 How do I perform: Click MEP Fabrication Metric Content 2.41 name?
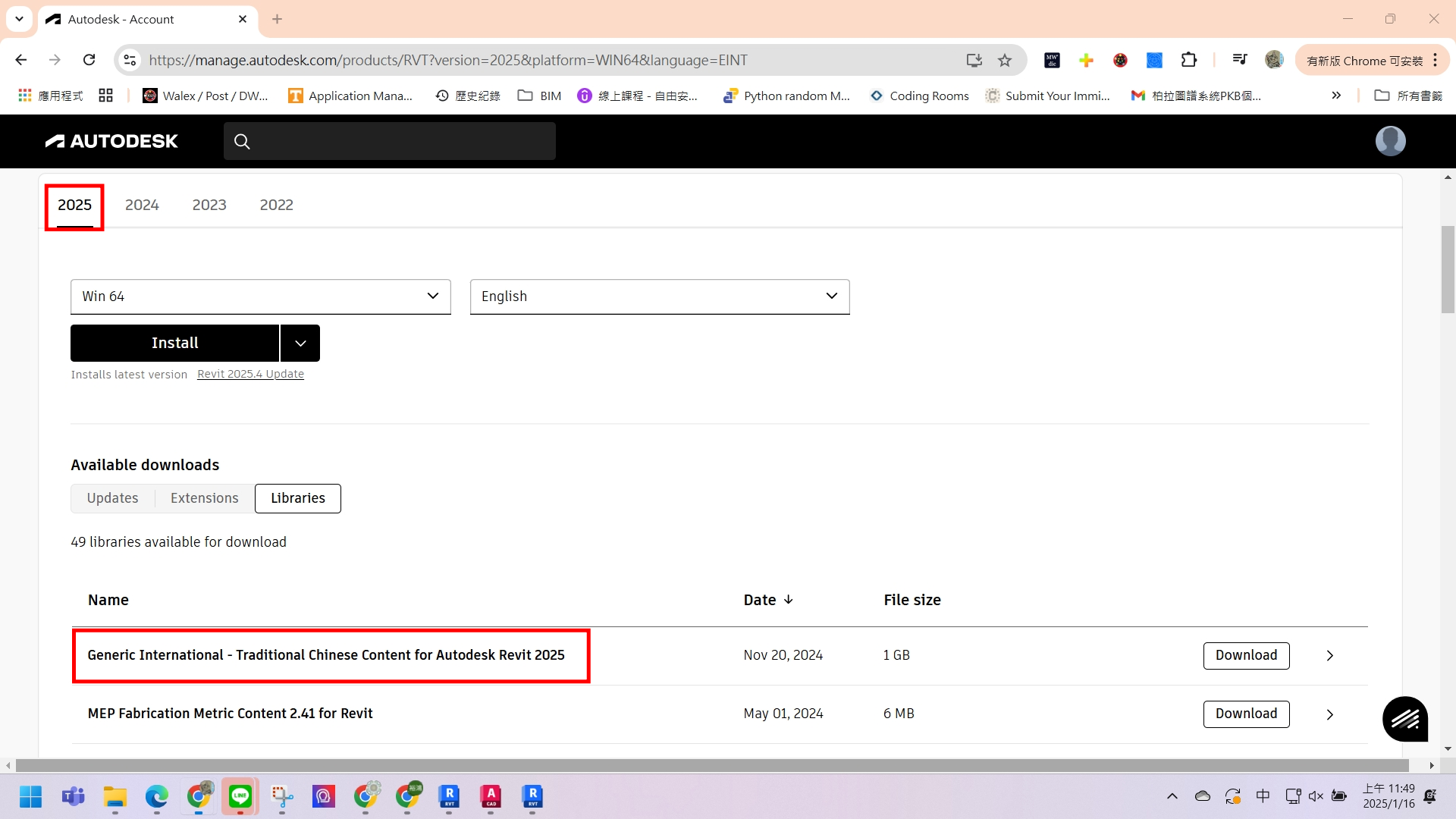tap(231, 714)
